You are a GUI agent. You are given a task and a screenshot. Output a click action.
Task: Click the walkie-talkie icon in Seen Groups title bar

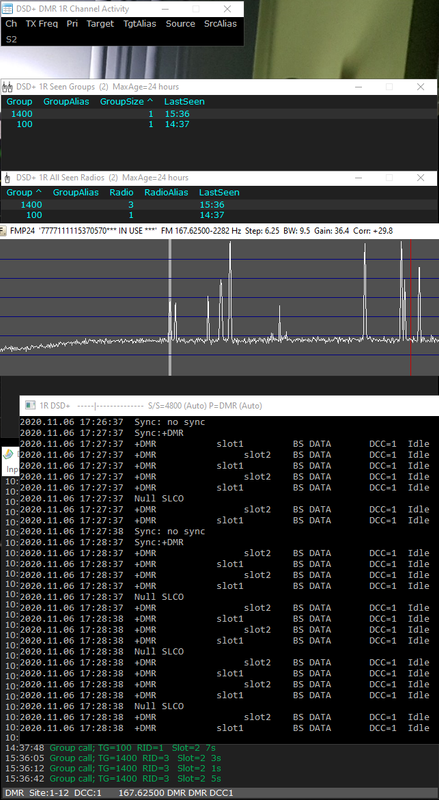7,87
